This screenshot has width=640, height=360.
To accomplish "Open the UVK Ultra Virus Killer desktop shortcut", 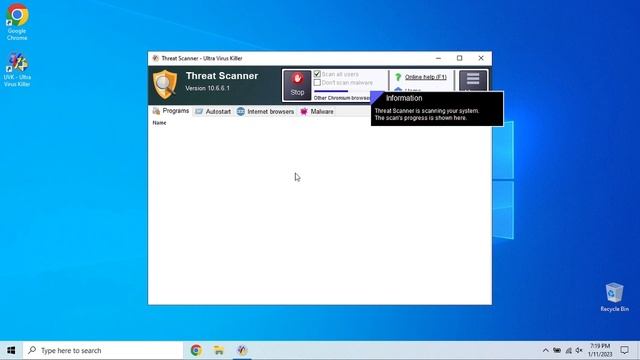I will coord(17,69).
